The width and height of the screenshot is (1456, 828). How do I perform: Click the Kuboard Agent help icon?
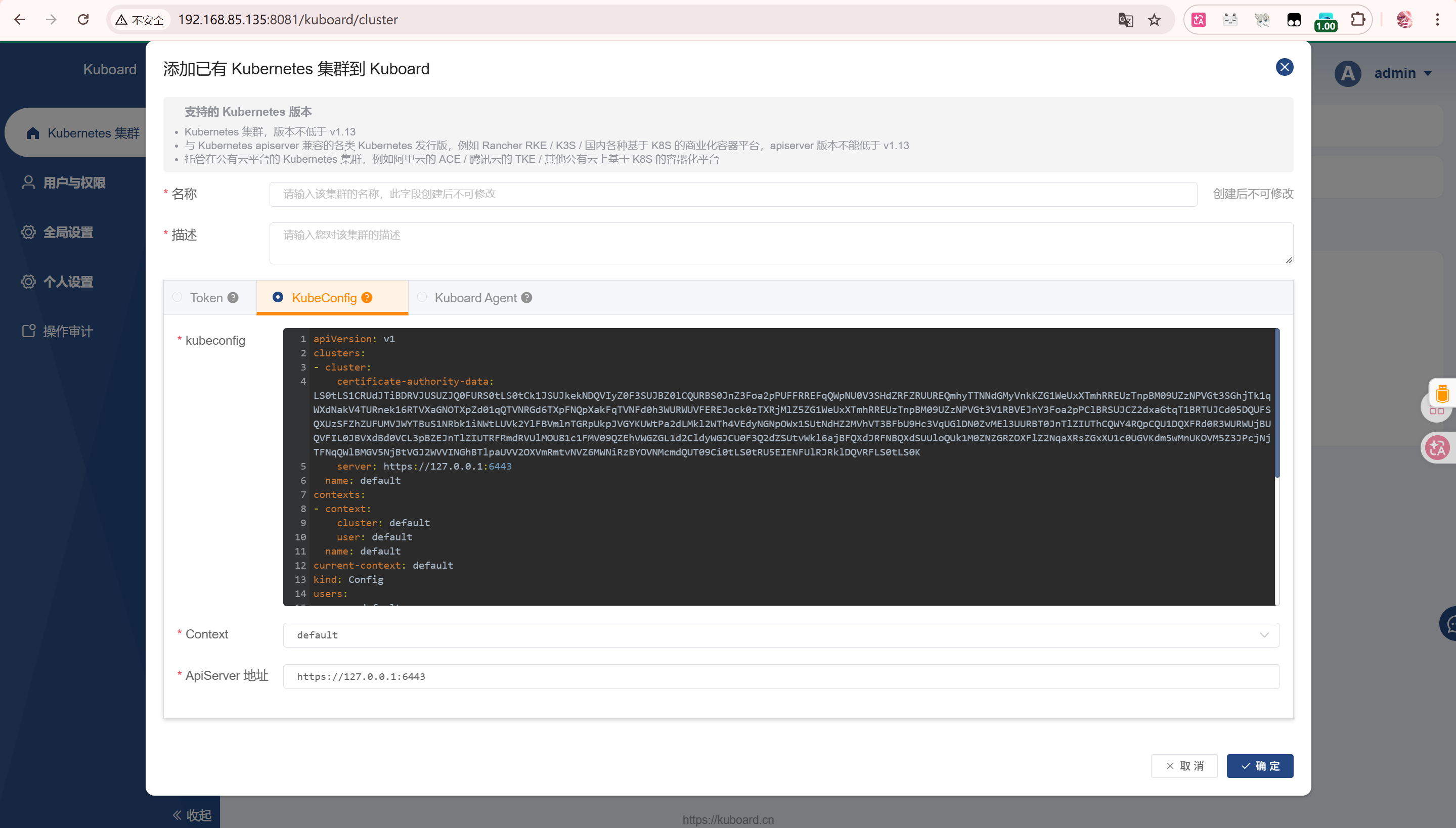pos(527,297)
